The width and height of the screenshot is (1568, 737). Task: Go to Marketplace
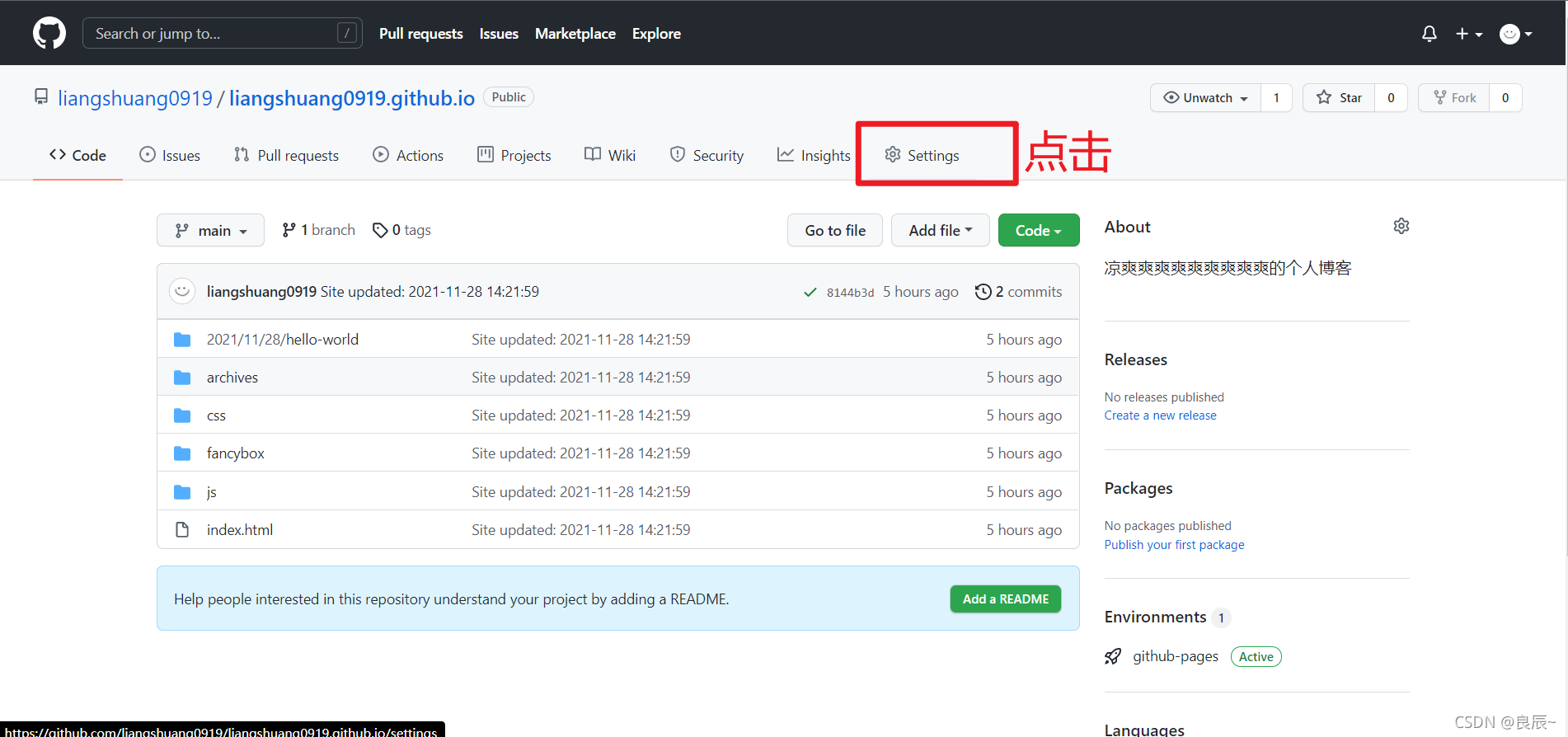click(x=575, y=34)
